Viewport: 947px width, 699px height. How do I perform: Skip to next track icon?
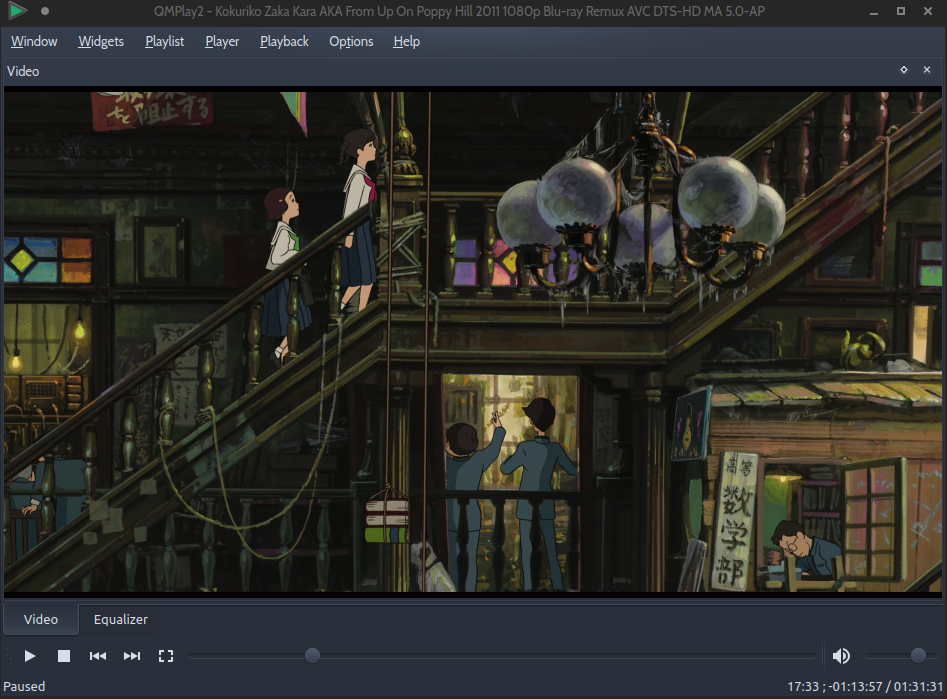(131, 655)
